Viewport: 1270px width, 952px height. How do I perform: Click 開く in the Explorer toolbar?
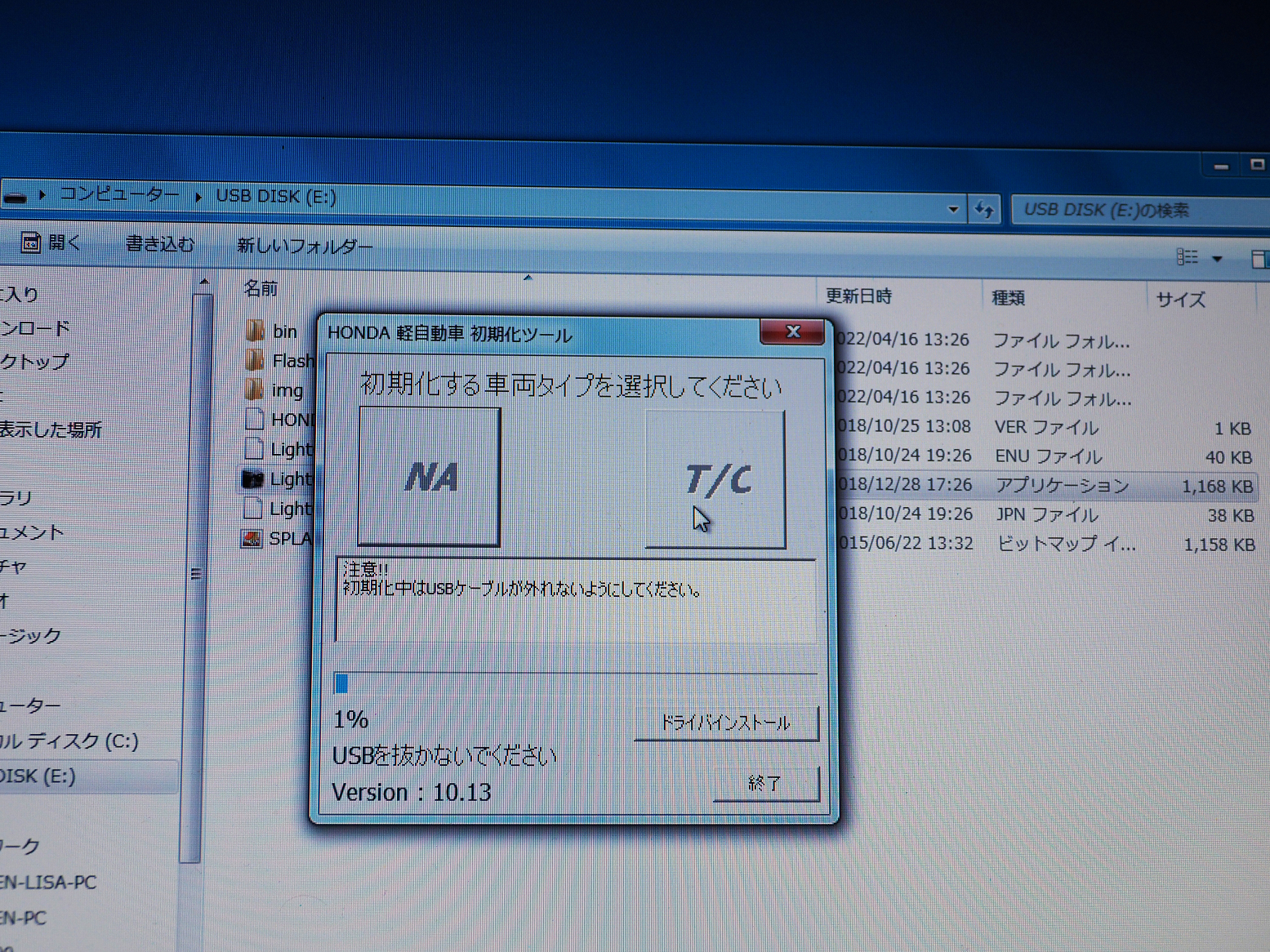[x=51, y=242]
